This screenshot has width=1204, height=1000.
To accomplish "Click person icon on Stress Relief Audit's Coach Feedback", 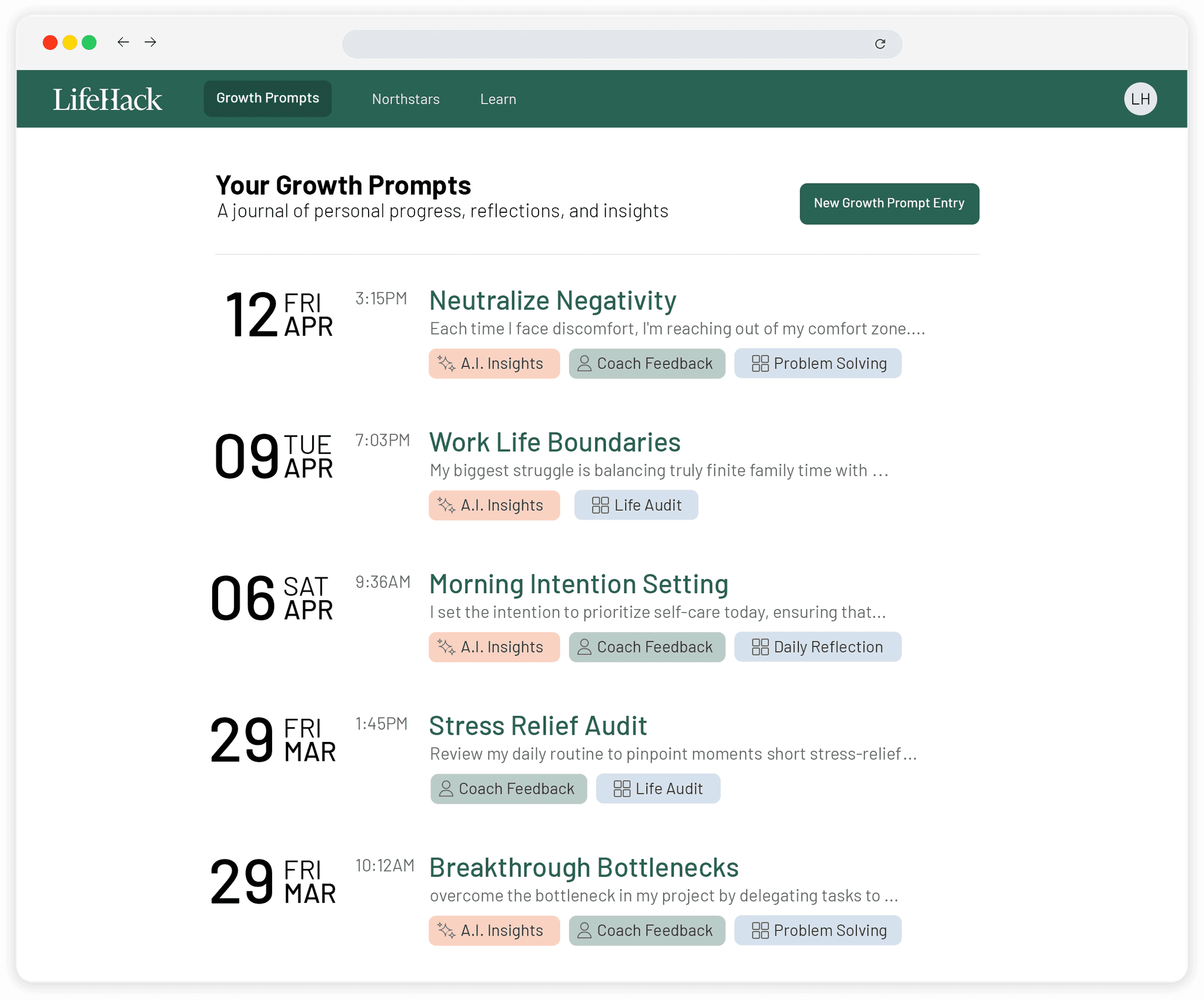I will pos(446,789).
